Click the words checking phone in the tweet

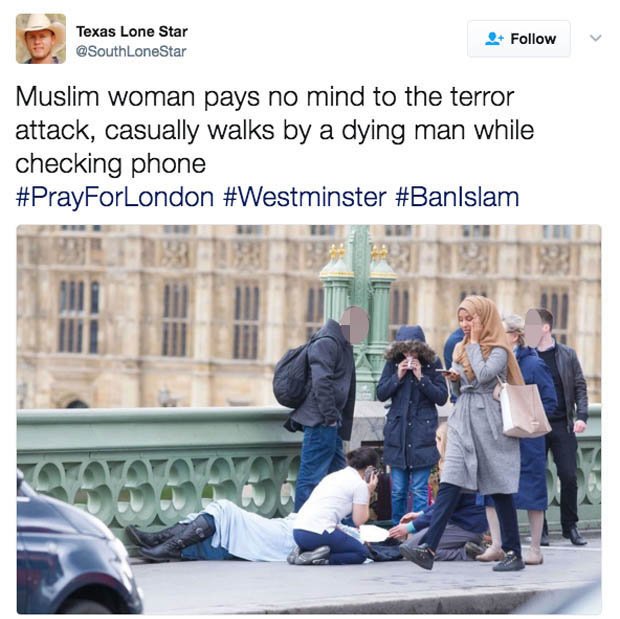click(x=111, y=164)
